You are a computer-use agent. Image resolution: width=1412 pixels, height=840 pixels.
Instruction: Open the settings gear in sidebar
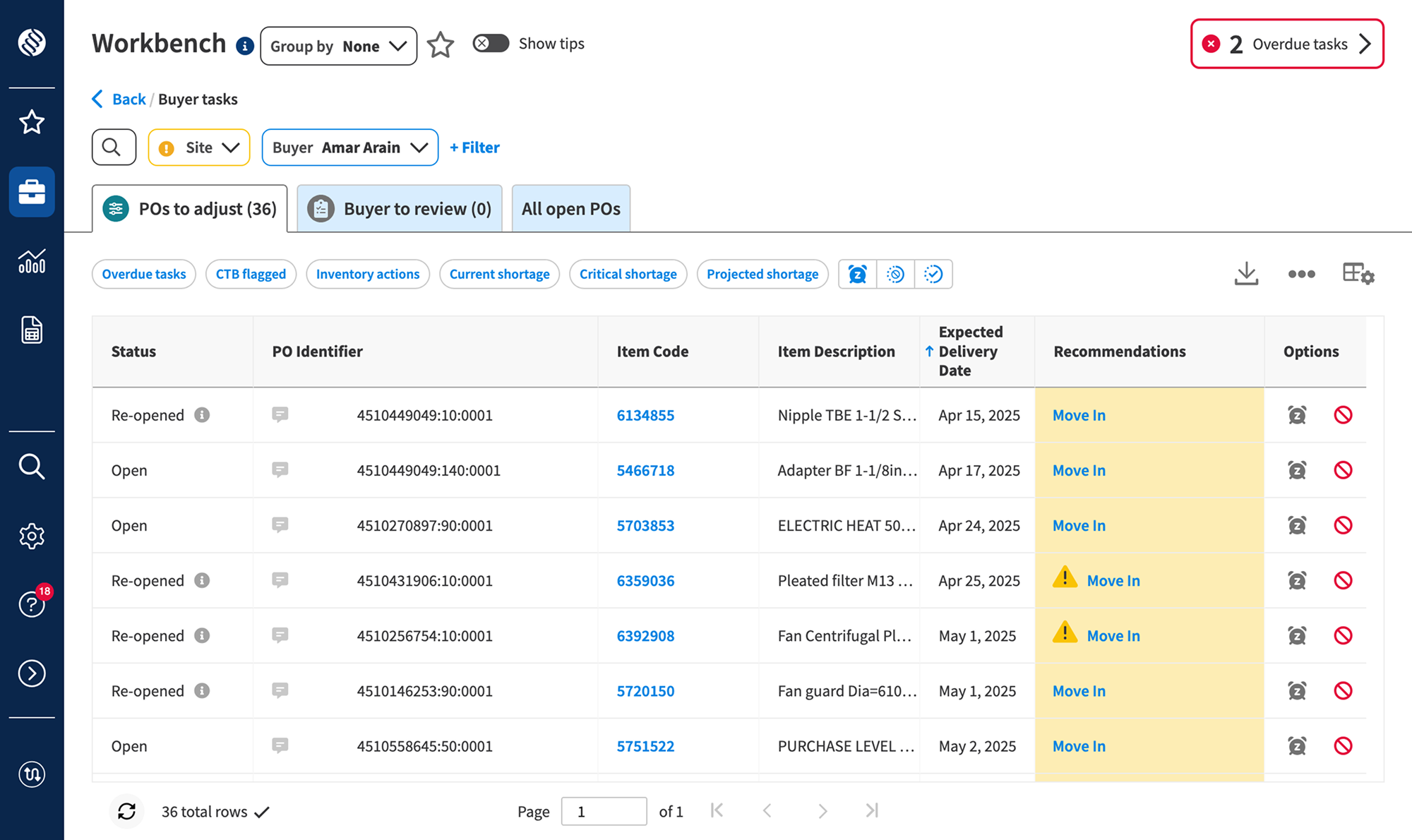click(x=32, y=536)
